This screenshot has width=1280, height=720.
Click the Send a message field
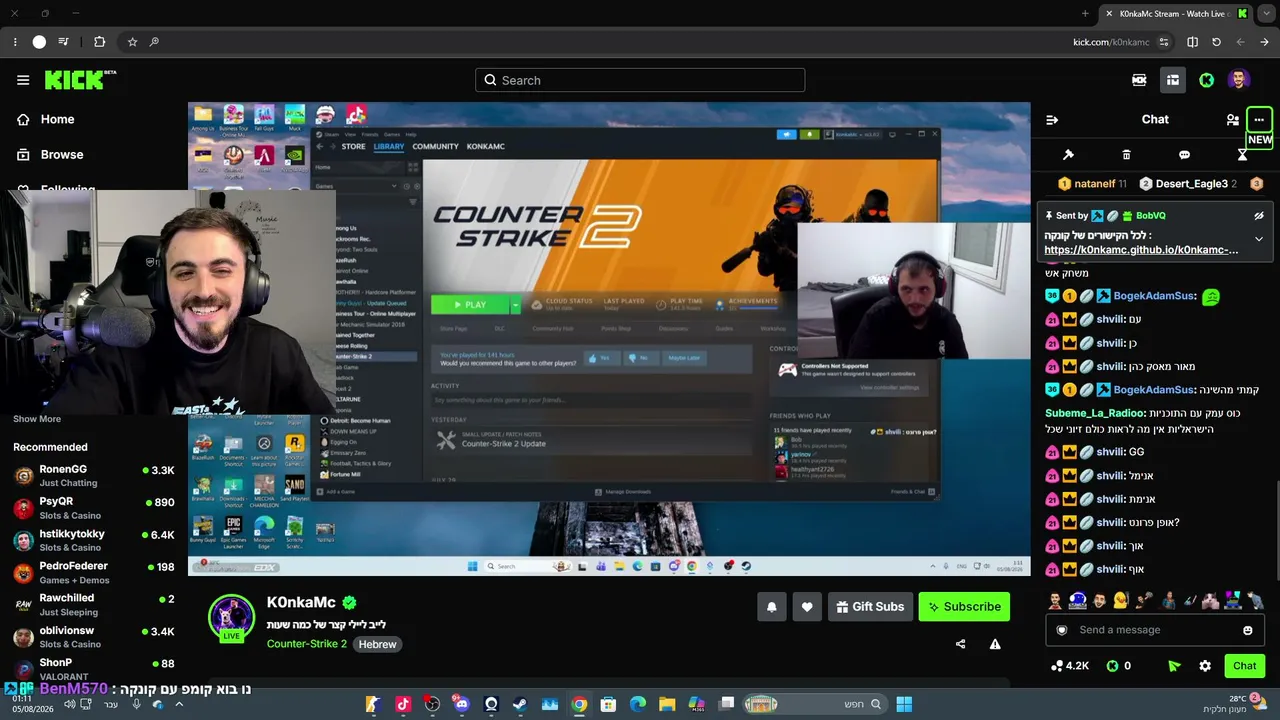1156,630
